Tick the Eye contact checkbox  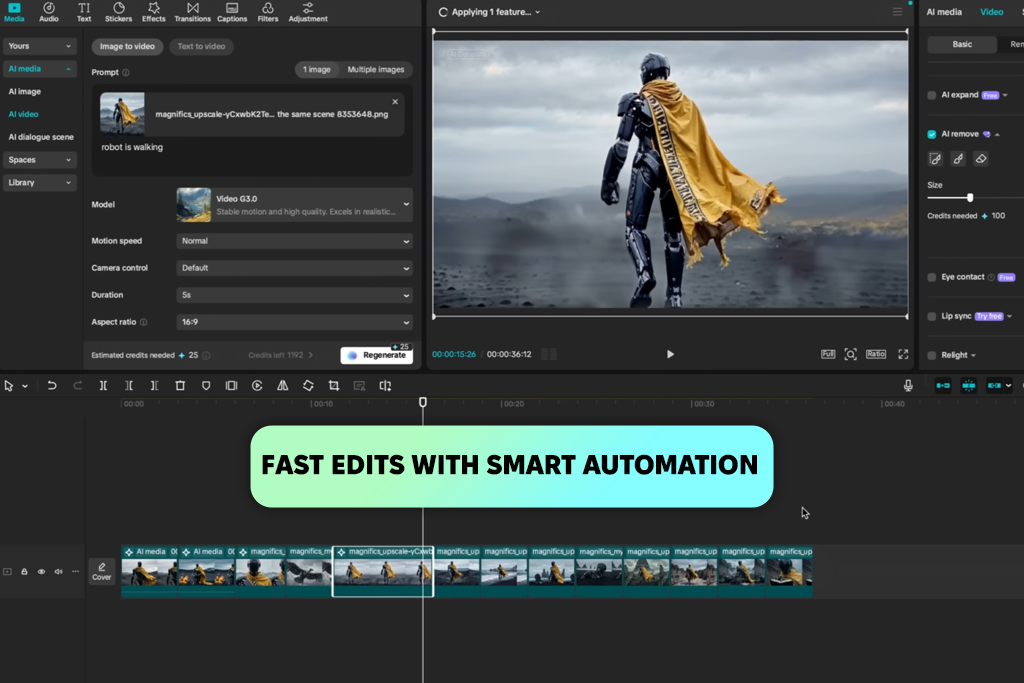tap(932, 277)
